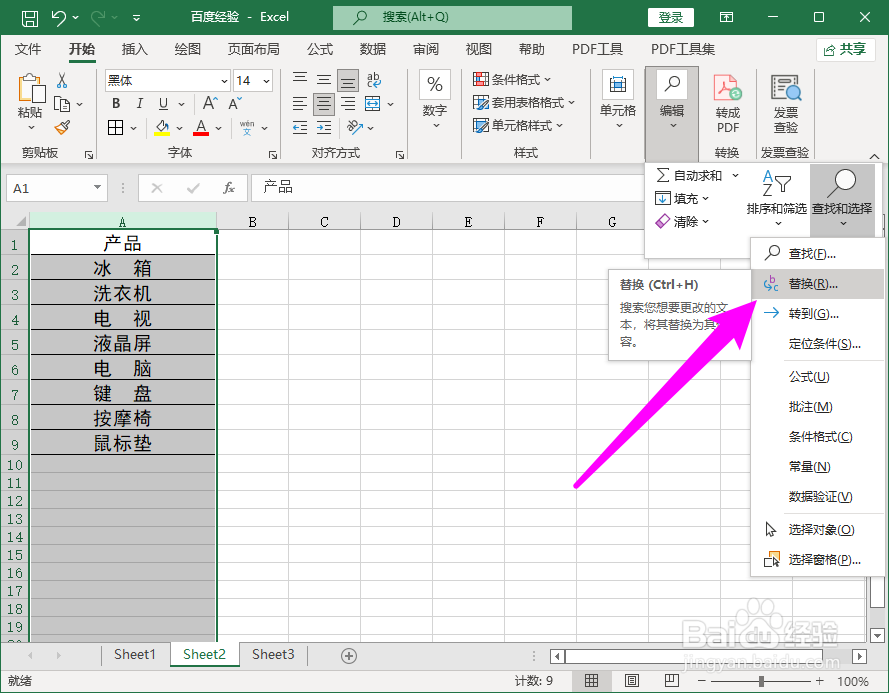The image size is (889, 693).
Task: Open the 套用表格格式 dropdown
Action: 524,103
